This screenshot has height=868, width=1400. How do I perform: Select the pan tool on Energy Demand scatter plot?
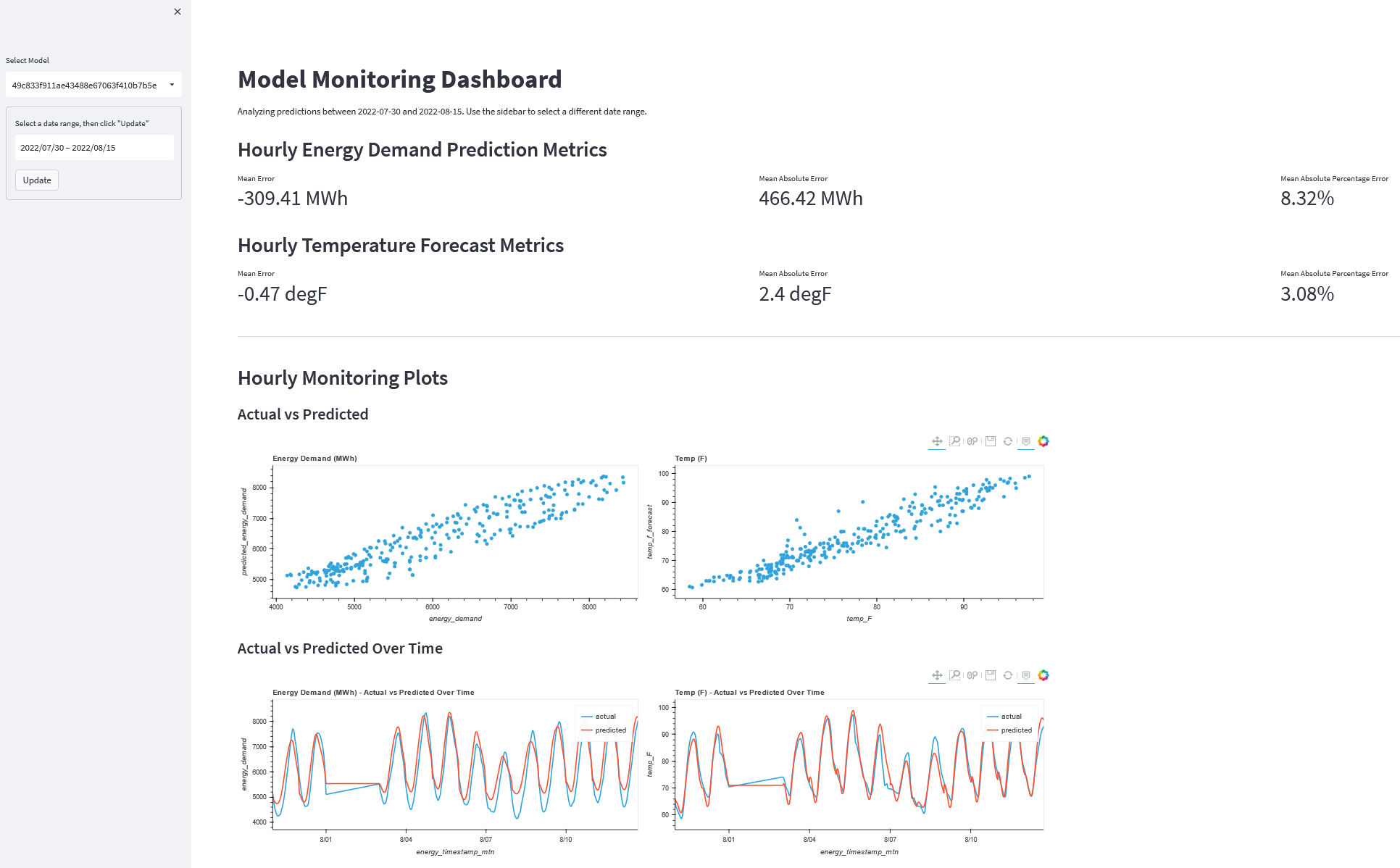coord(937,441)
